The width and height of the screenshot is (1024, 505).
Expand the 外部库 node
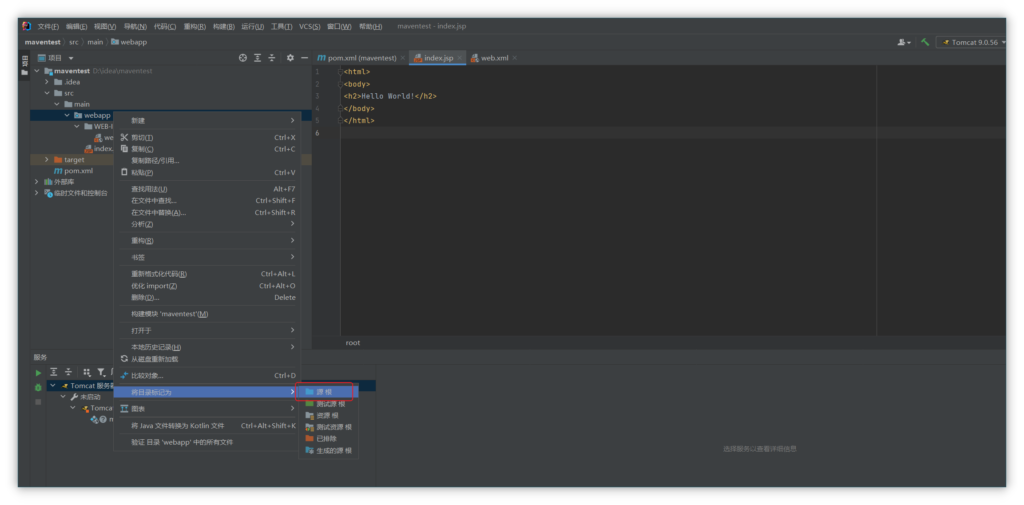[37, 182]
